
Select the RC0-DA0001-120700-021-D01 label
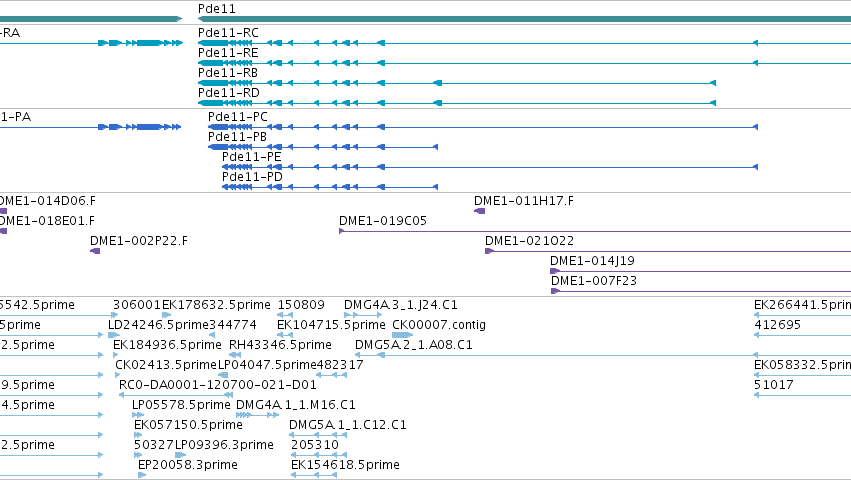pyautogui.click(x=218, y=386)
